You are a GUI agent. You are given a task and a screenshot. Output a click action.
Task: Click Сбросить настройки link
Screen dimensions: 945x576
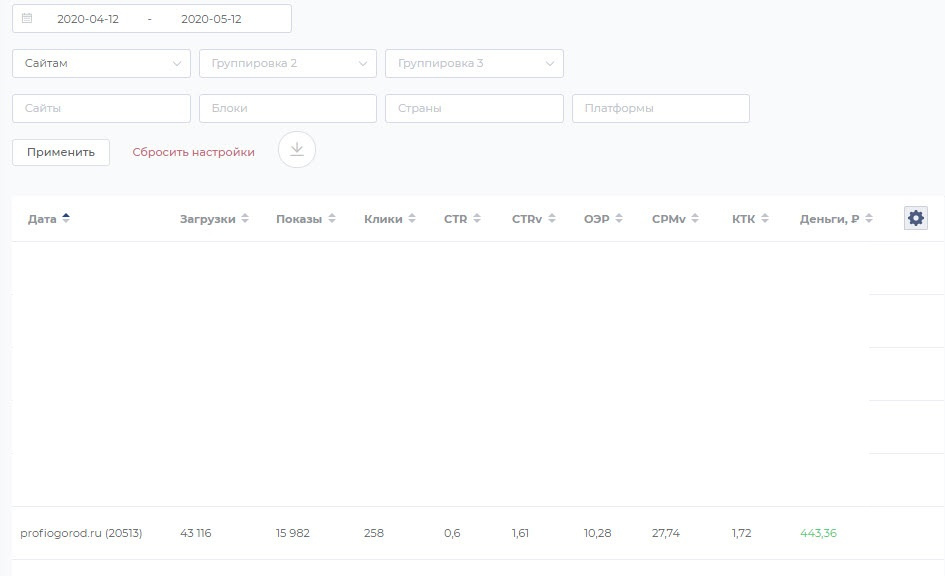pos(193,152)
